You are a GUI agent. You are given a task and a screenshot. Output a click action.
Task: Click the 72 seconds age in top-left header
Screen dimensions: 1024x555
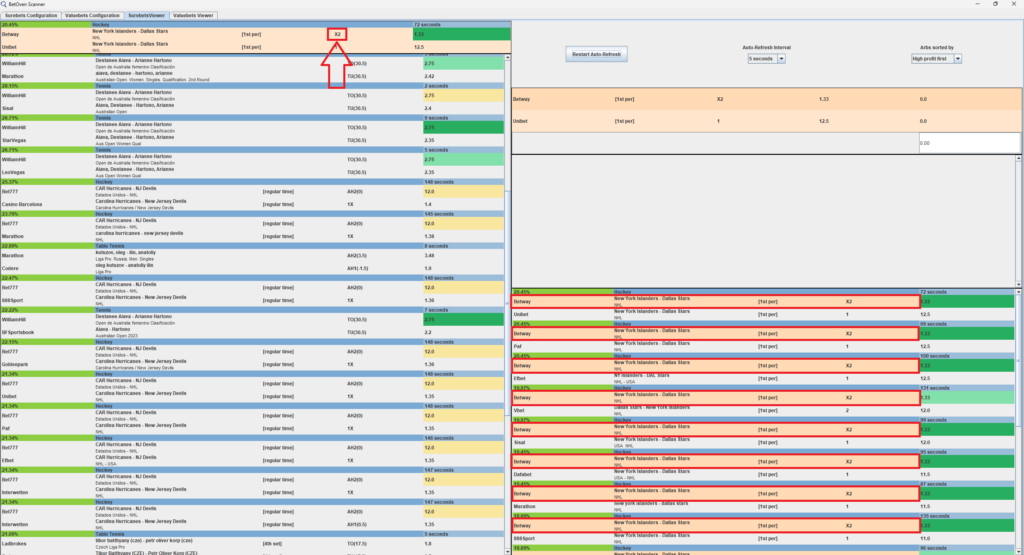(427, 25)
